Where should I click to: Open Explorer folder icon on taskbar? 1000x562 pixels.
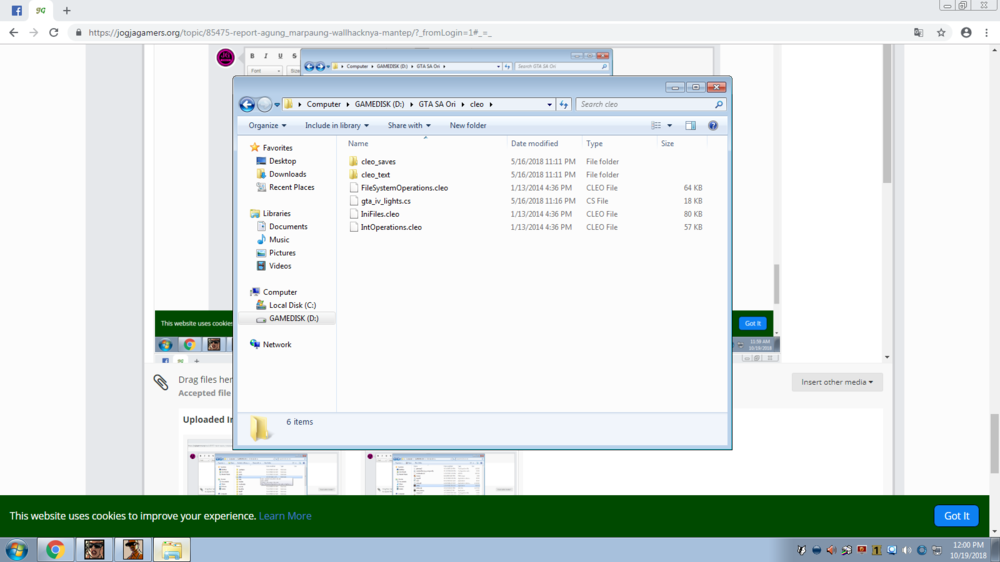[172, 549]
